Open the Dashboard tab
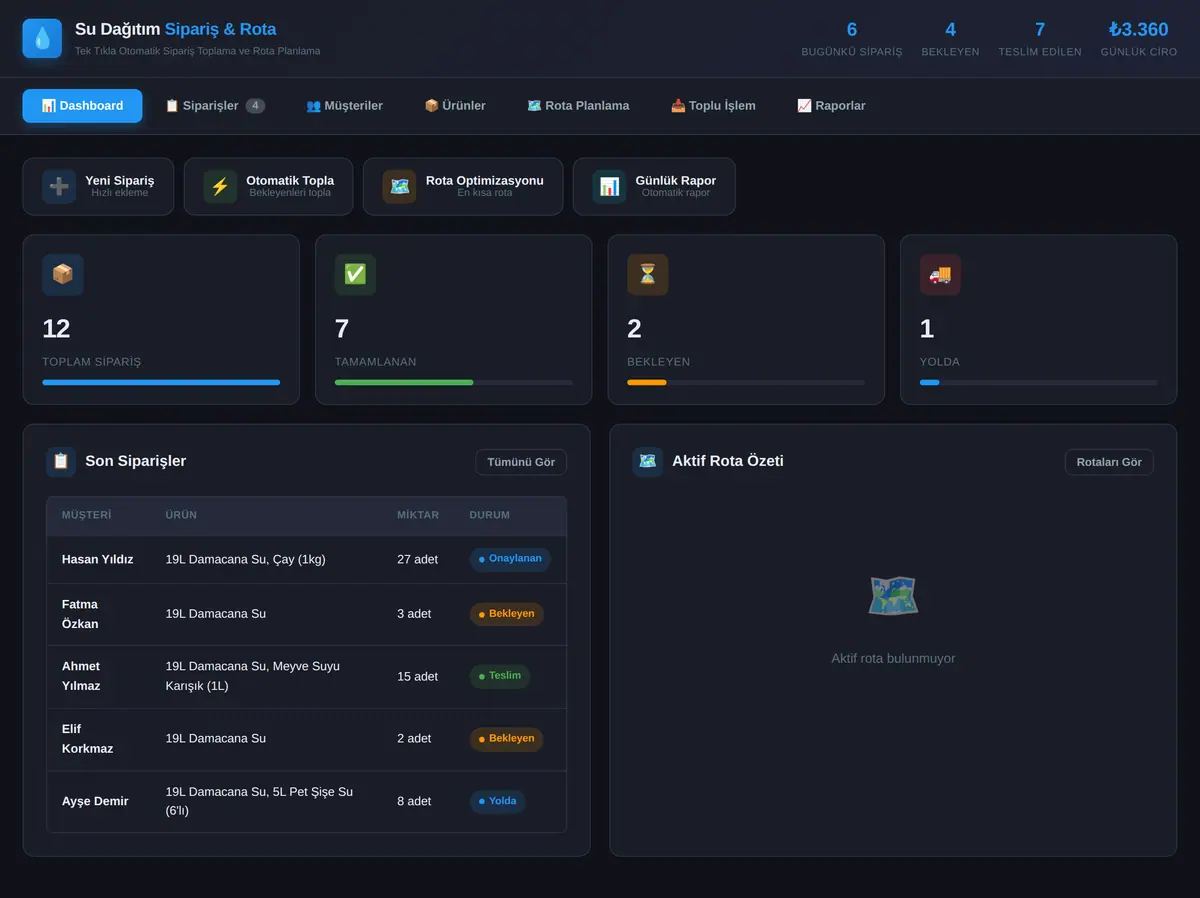The image size is (1200, 898). (82, 106)
